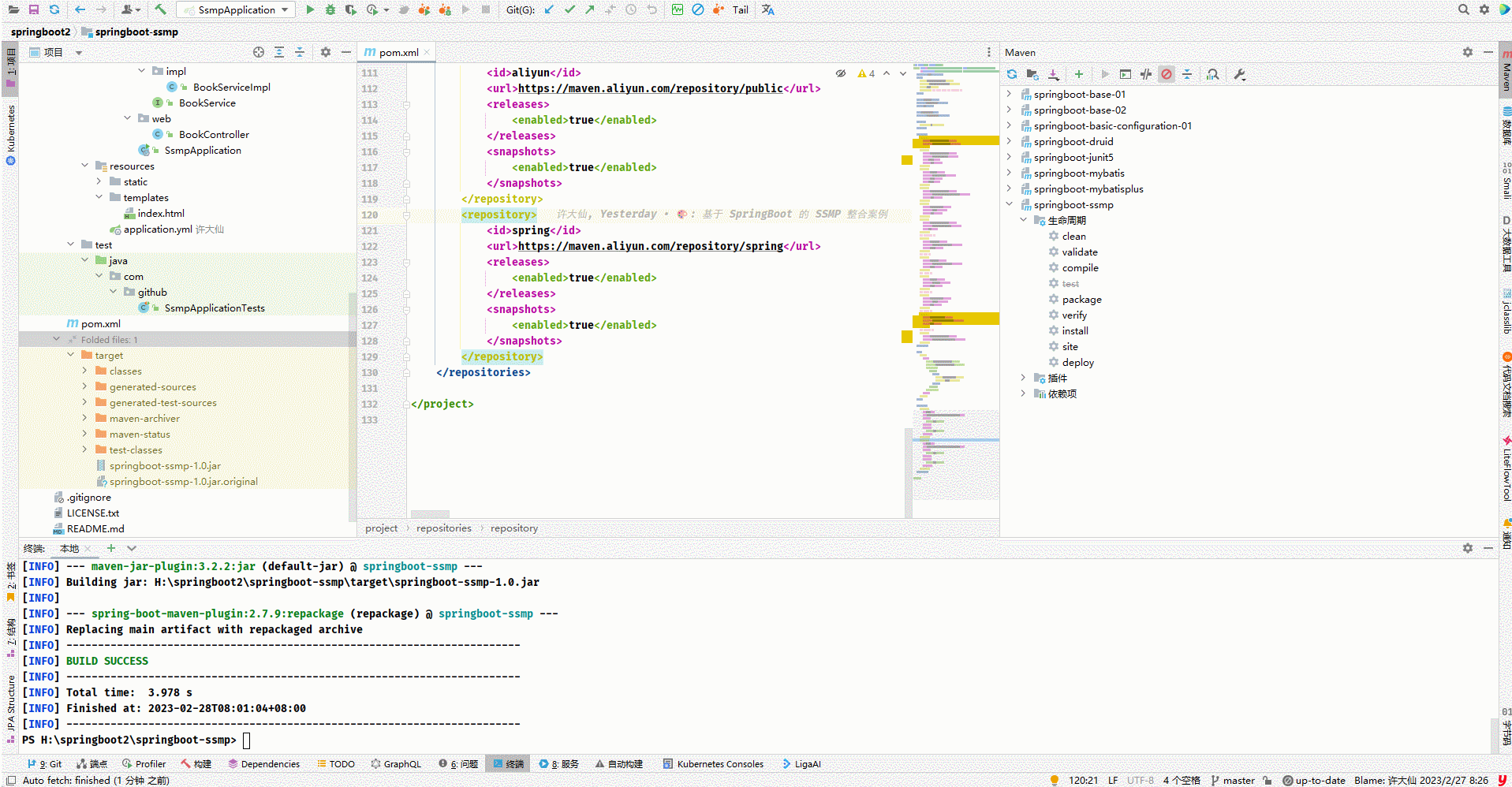Viewport: 1512px width, 787px height.
Task: Click the Git commit checkmark icon
Action: pyautogui.click(x=569, y=9)
